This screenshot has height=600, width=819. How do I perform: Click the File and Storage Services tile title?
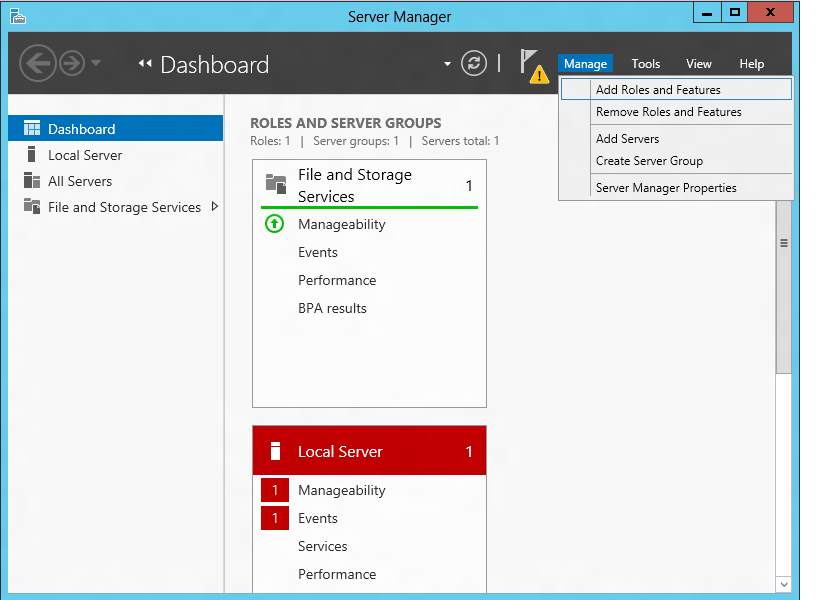click(x=355, y=185)
